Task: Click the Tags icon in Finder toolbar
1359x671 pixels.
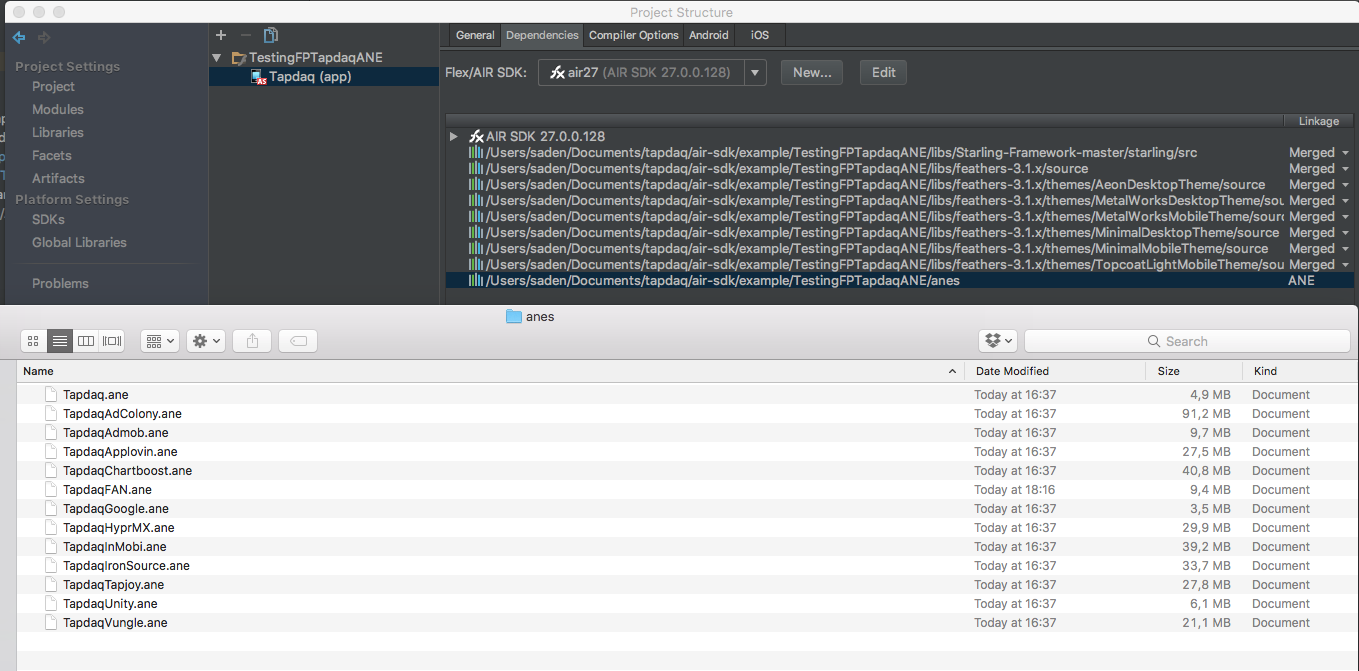Action: [298, 340]
